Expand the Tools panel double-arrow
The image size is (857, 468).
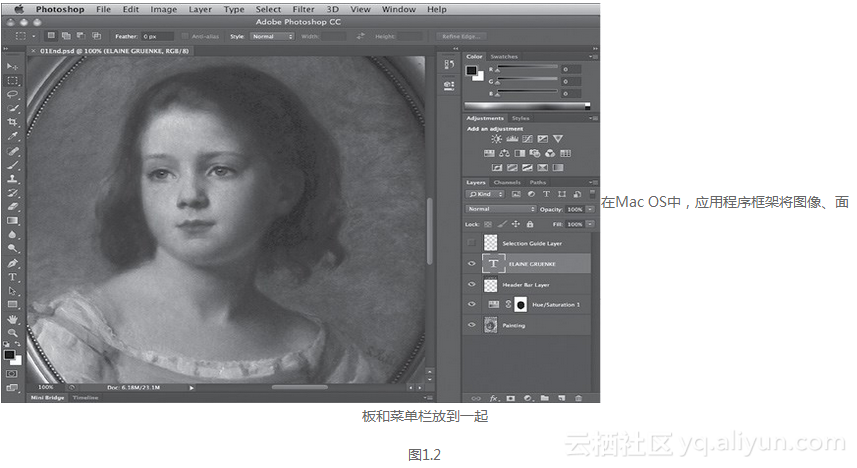click(x=6, y=49)
